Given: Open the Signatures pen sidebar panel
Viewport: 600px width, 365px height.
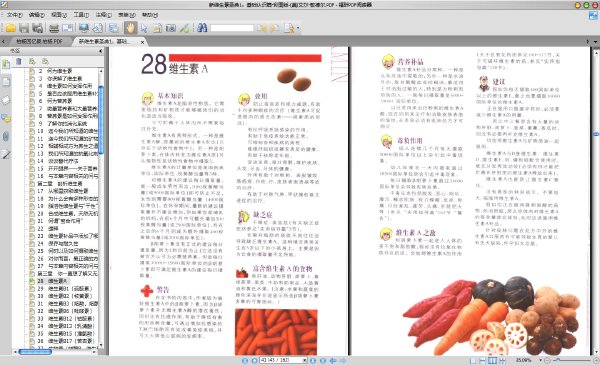Looking at the screenshot, I should pyautogui.click(x=6, y=154).
